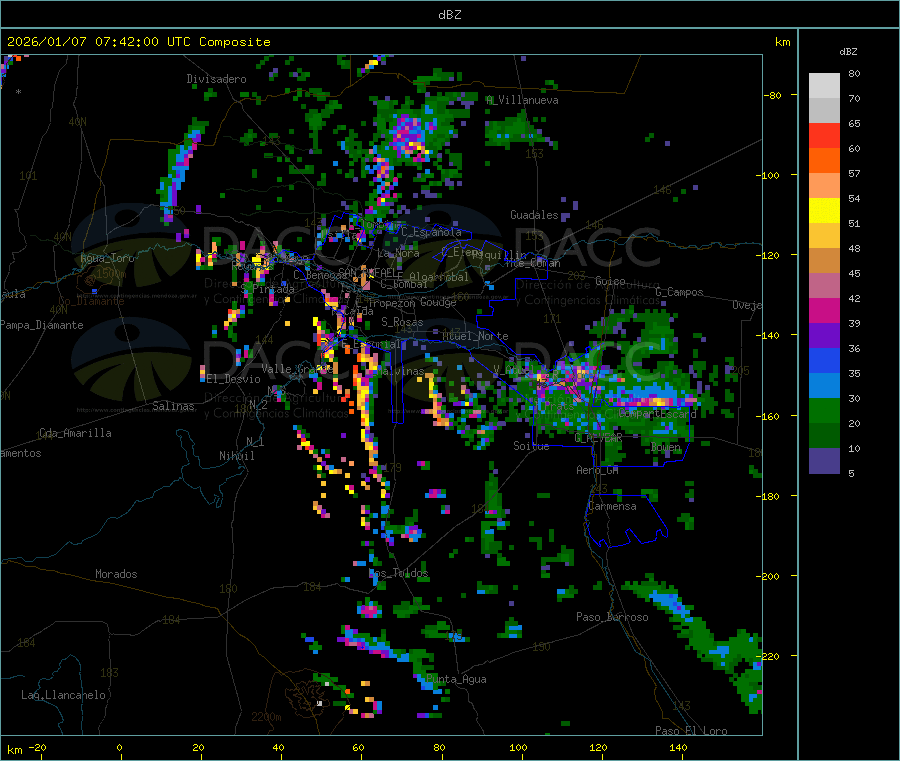This screenshot has height=761, width=900.
Task: Select the purple 36–39 dBZ legend swatch
Action: click(824, 336)
